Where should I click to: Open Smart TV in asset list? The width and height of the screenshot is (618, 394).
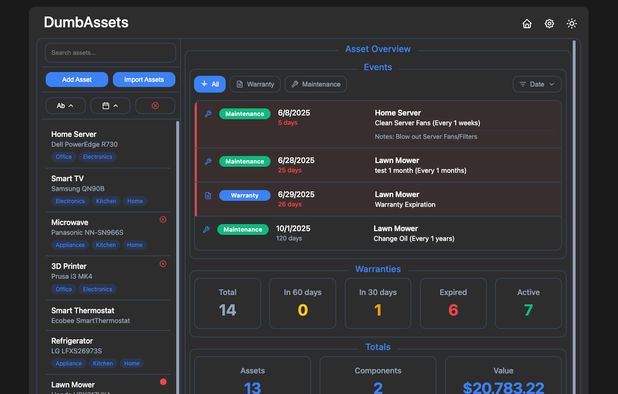(108, 190)
